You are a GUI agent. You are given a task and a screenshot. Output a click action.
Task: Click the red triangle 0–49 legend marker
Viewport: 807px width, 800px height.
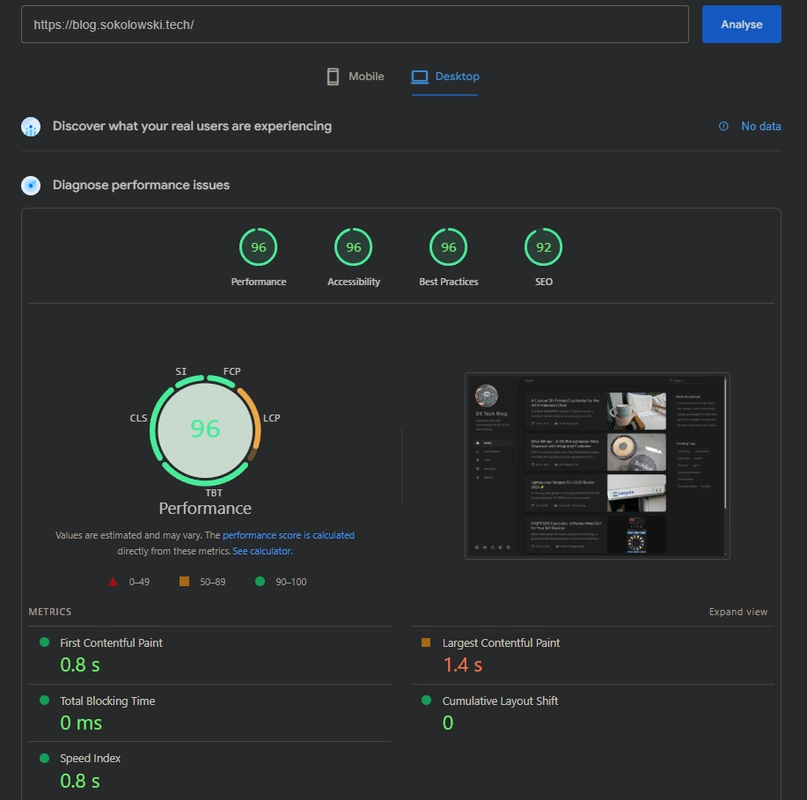pyautogui.click(x=111, y=580)
